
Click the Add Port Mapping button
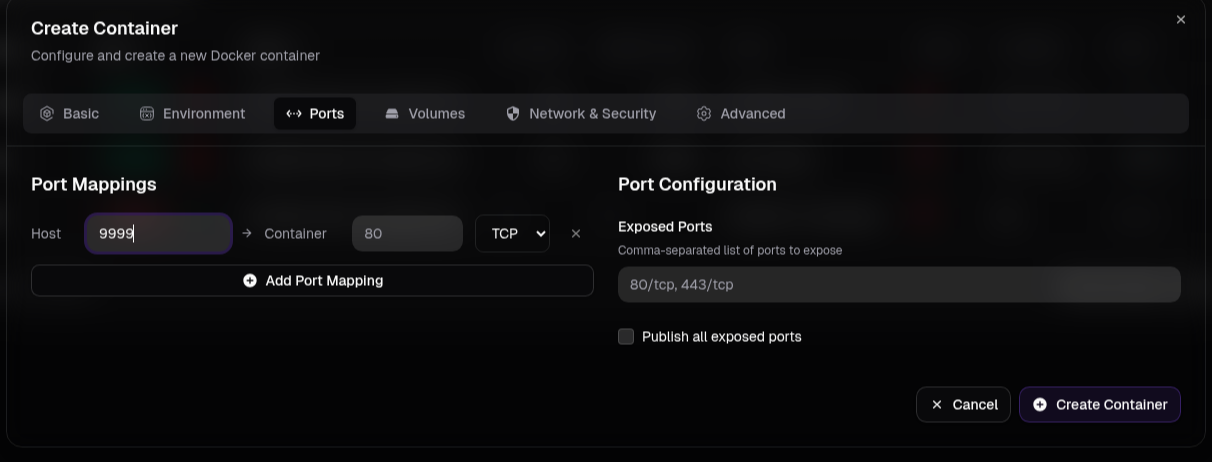coord(312,281)
